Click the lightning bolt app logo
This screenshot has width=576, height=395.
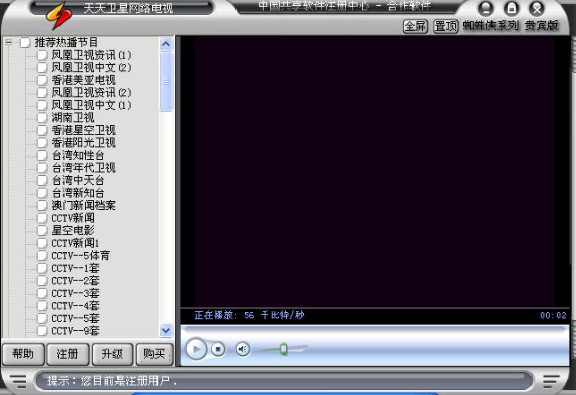tap(58, 16)
